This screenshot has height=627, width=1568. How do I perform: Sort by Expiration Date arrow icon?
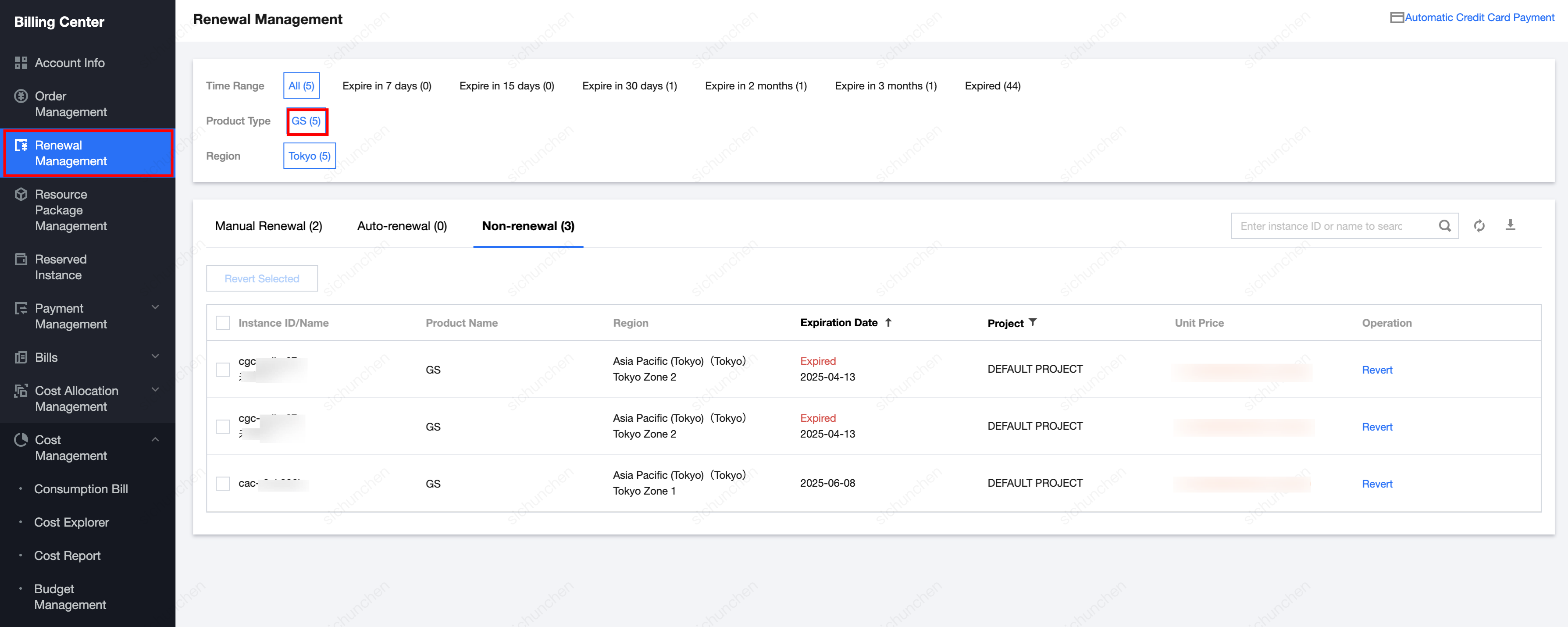click(889, 323)
